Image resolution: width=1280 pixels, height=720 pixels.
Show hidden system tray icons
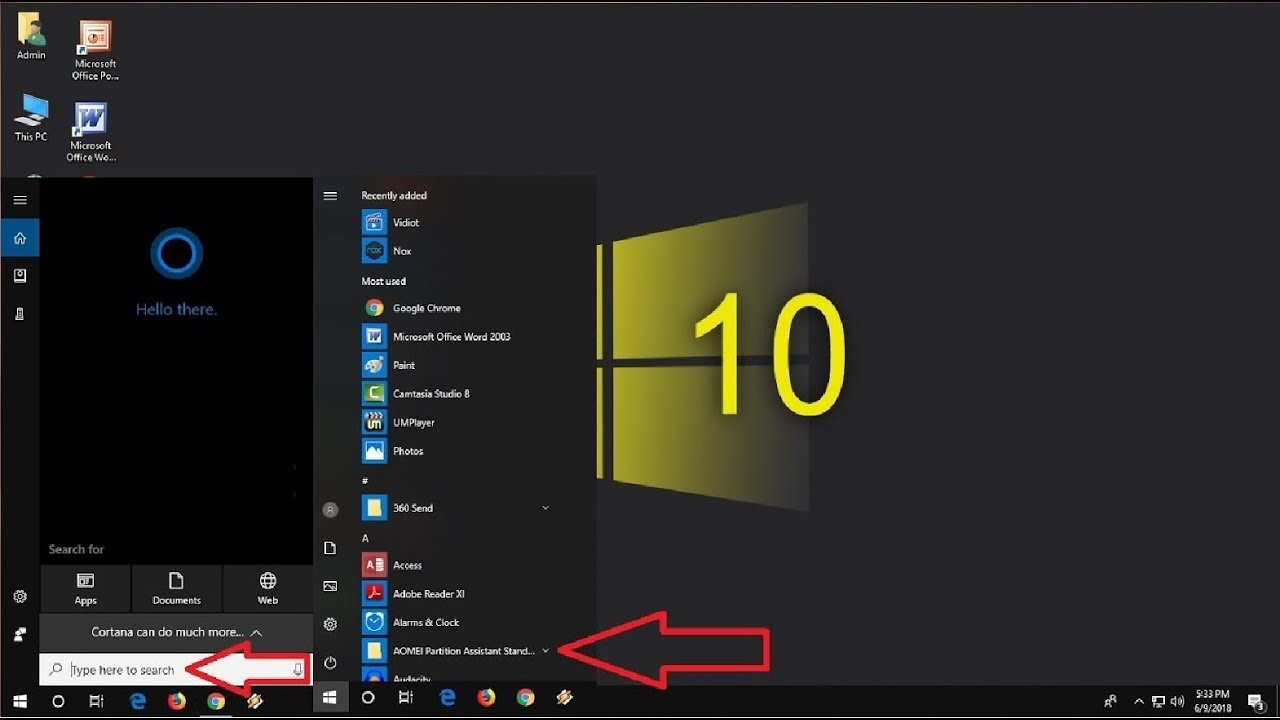click(1139, 701)
